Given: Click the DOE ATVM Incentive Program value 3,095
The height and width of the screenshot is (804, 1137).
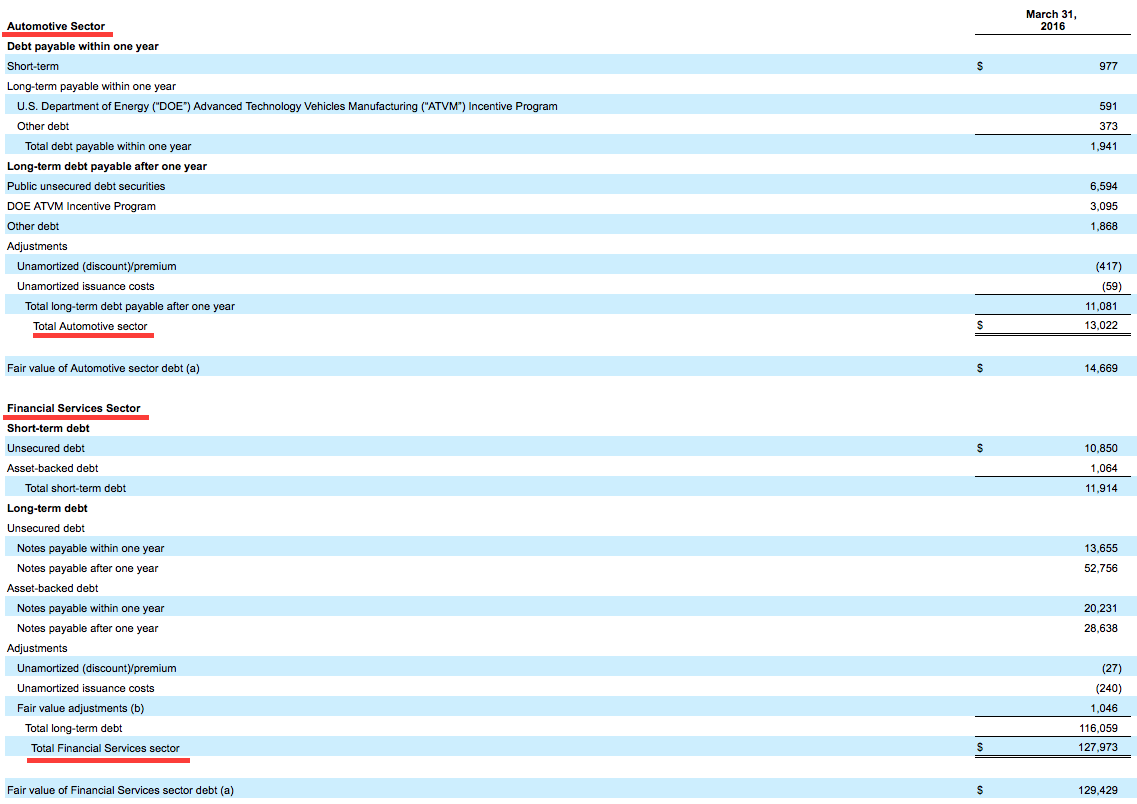Looking at the screenshot, I should click(1110, 205).
